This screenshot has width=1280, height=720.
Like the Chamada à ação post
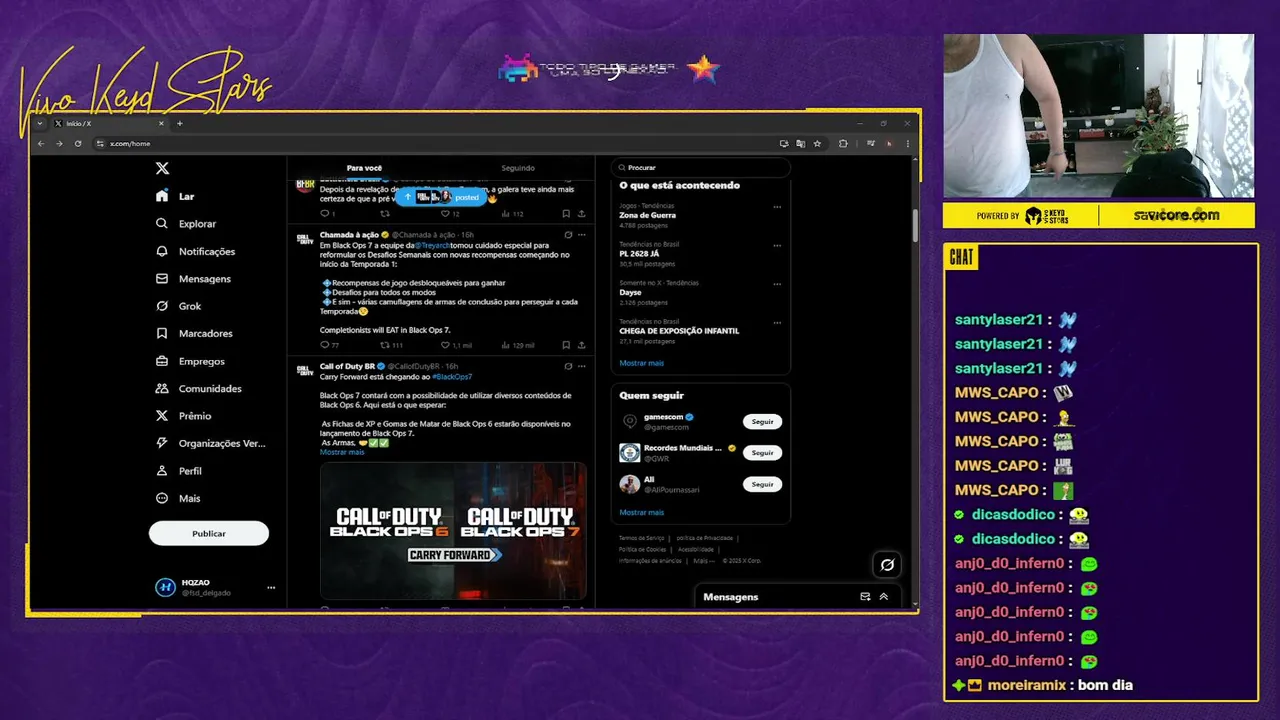454,345
